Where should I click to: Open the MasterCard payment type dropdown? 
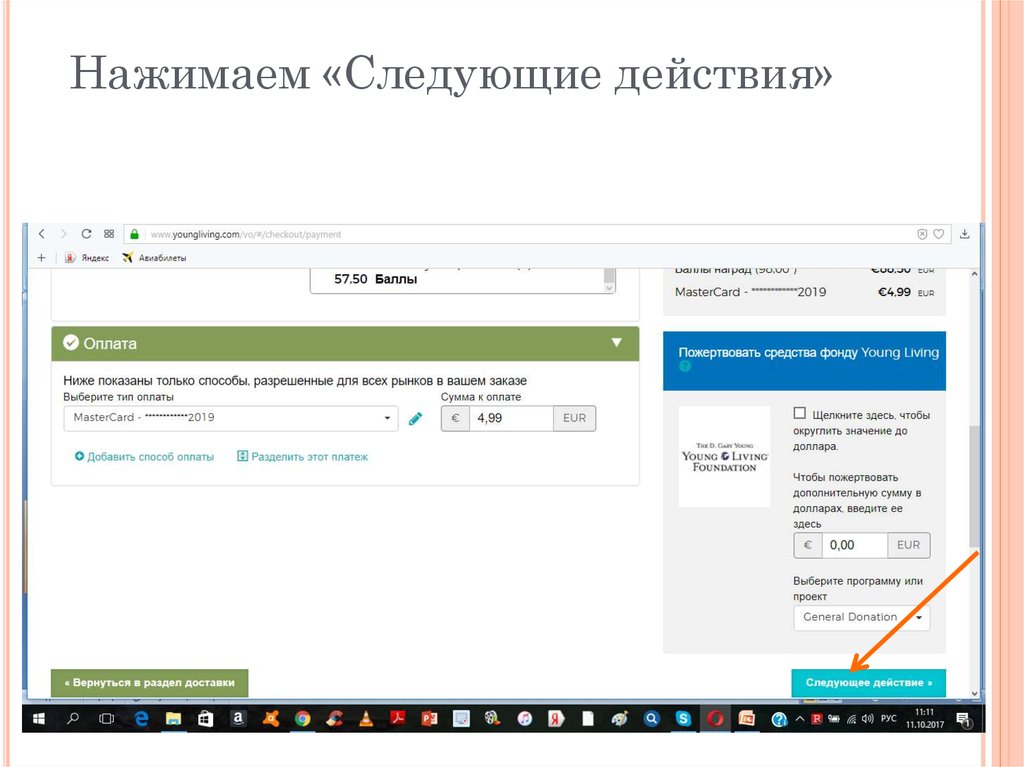pyautogui.click(x=230, y=418)
